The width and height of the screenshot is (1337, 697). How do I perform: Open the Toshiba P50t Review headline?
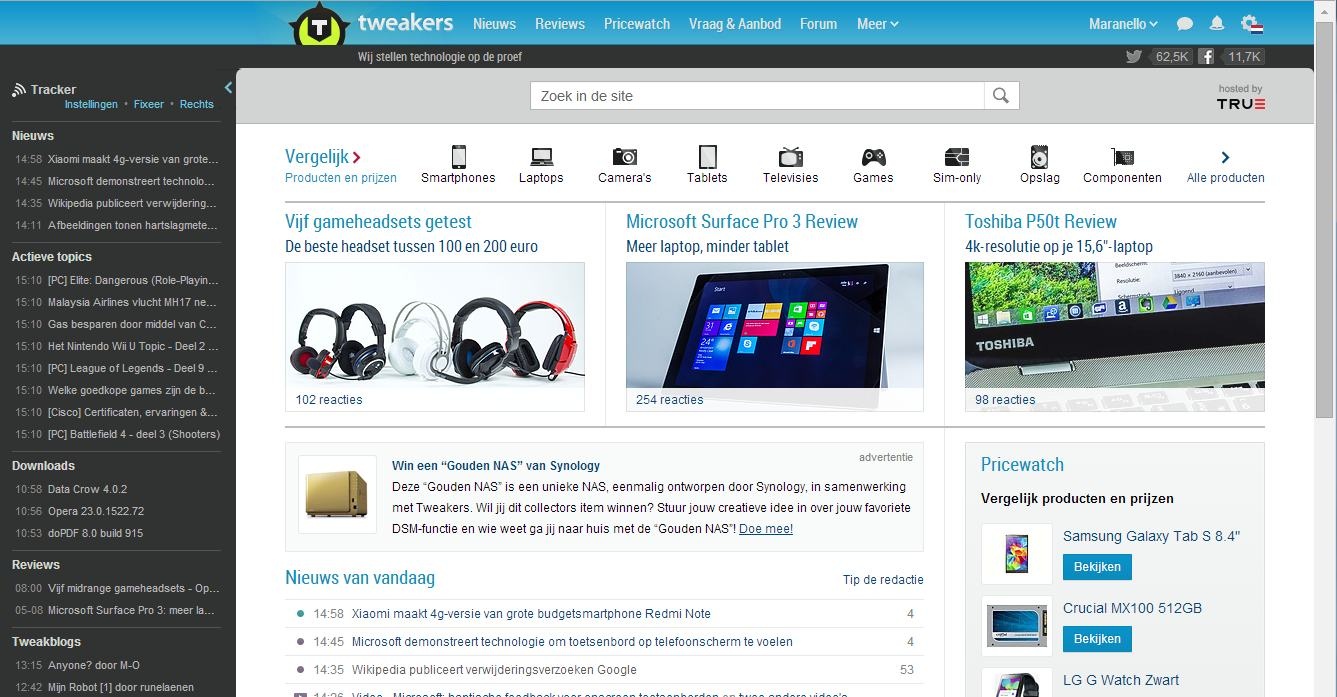click(x=1041, y=222)
